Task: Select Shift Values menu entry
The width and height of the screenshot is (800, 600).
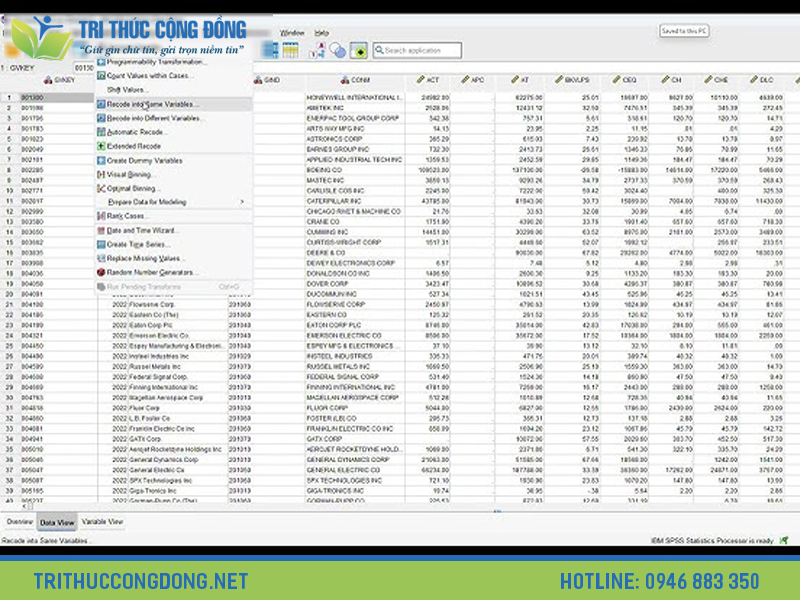Action: 174,90
